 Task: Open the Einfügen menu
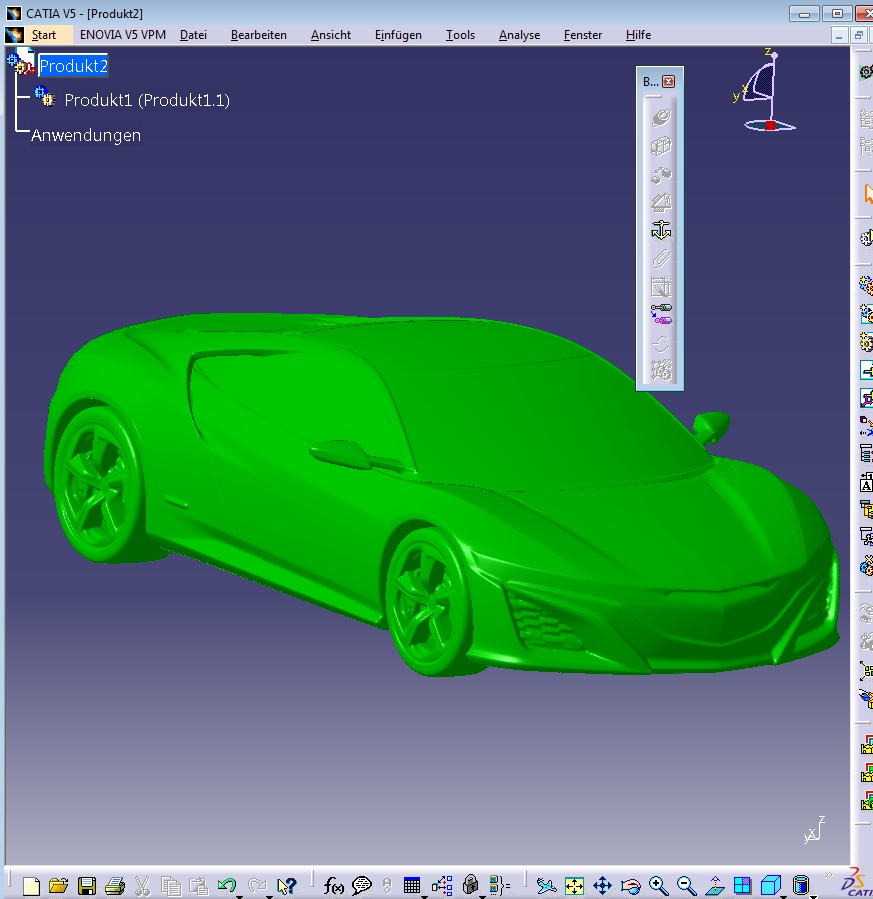398,35
